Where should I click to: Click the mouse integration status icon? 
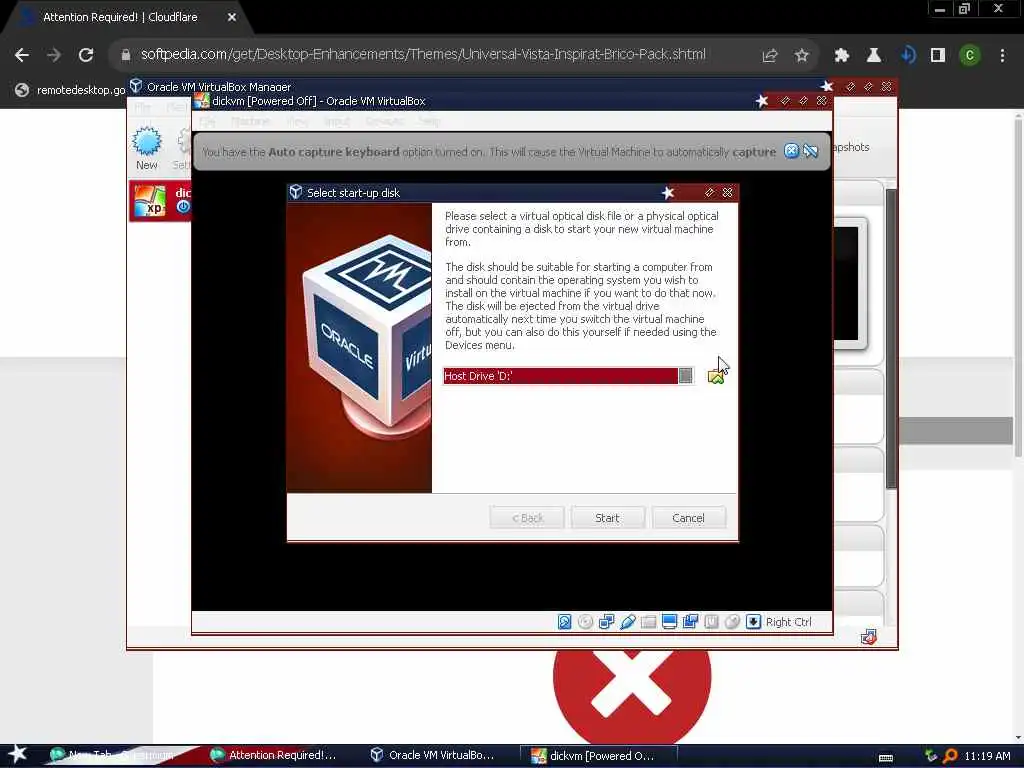pos(732,622)
